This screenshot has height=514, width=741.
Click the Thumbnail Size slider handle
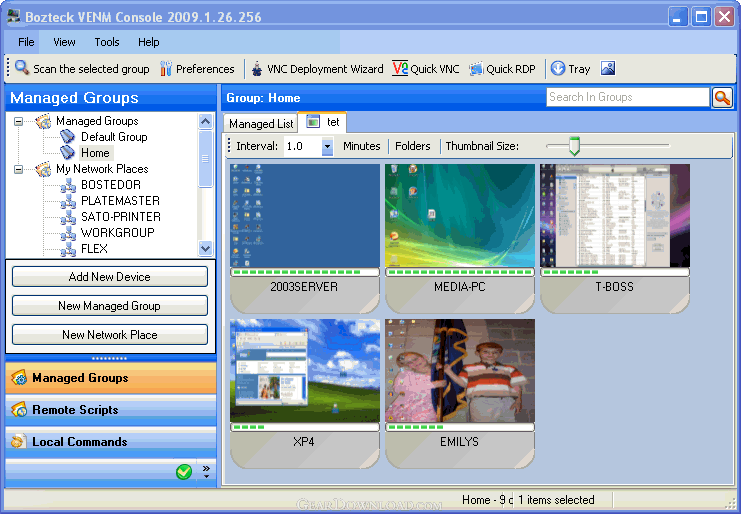(x=574, y=146)
